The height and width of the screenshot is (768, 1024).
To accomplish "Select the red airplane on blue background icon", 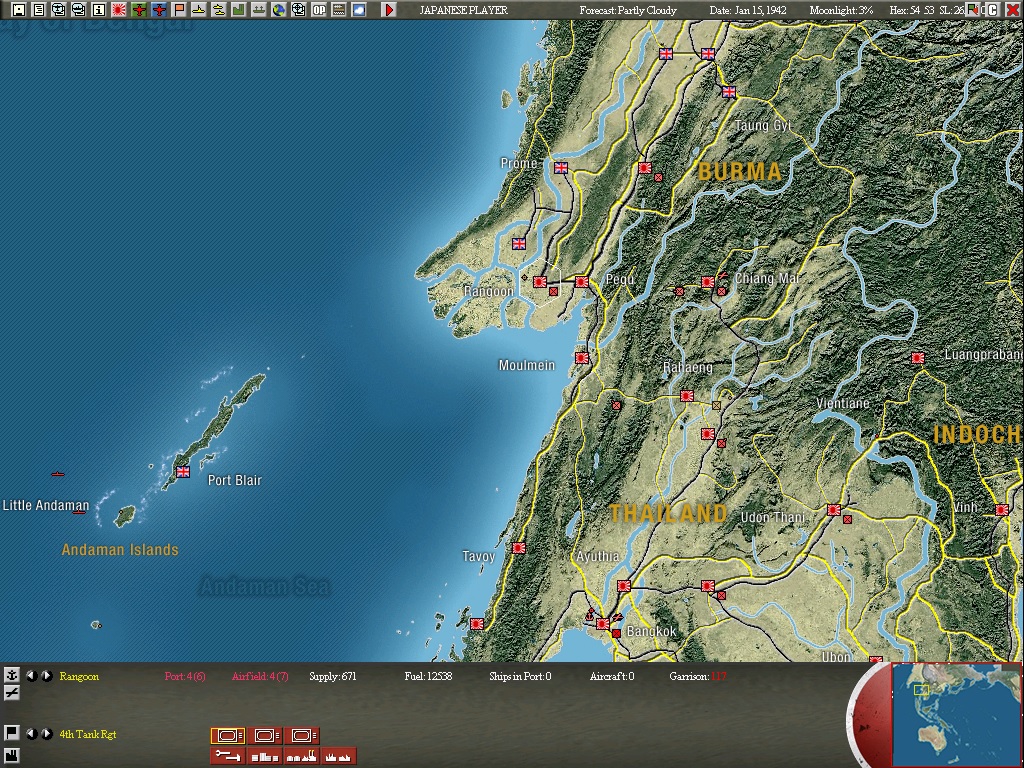I will click(159, 10).
